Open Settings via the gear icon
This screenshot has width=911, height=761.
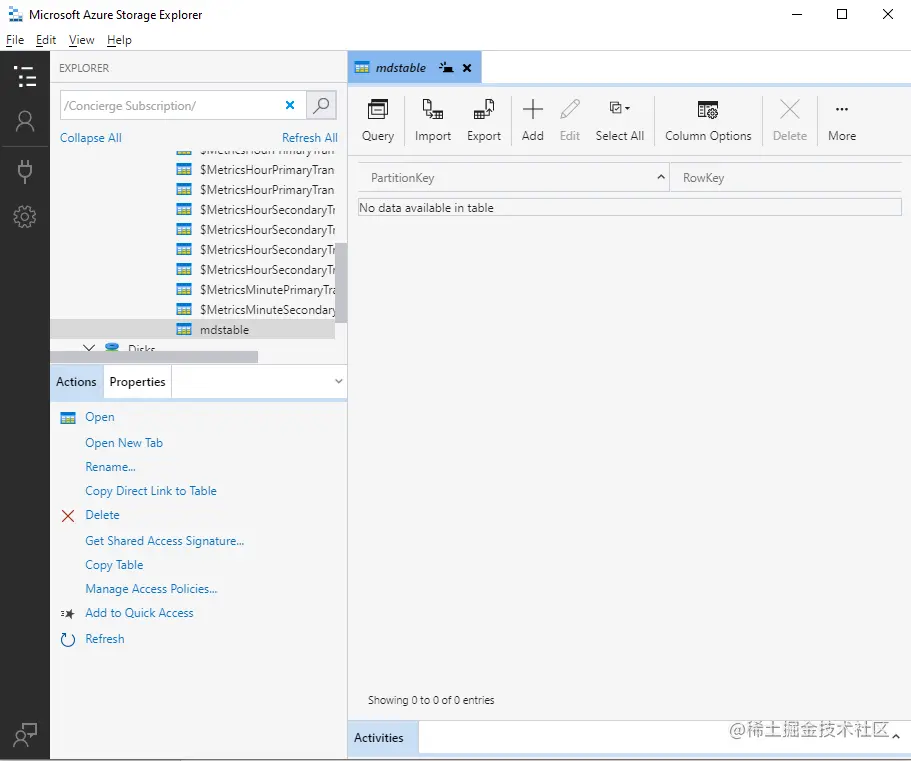25,217
